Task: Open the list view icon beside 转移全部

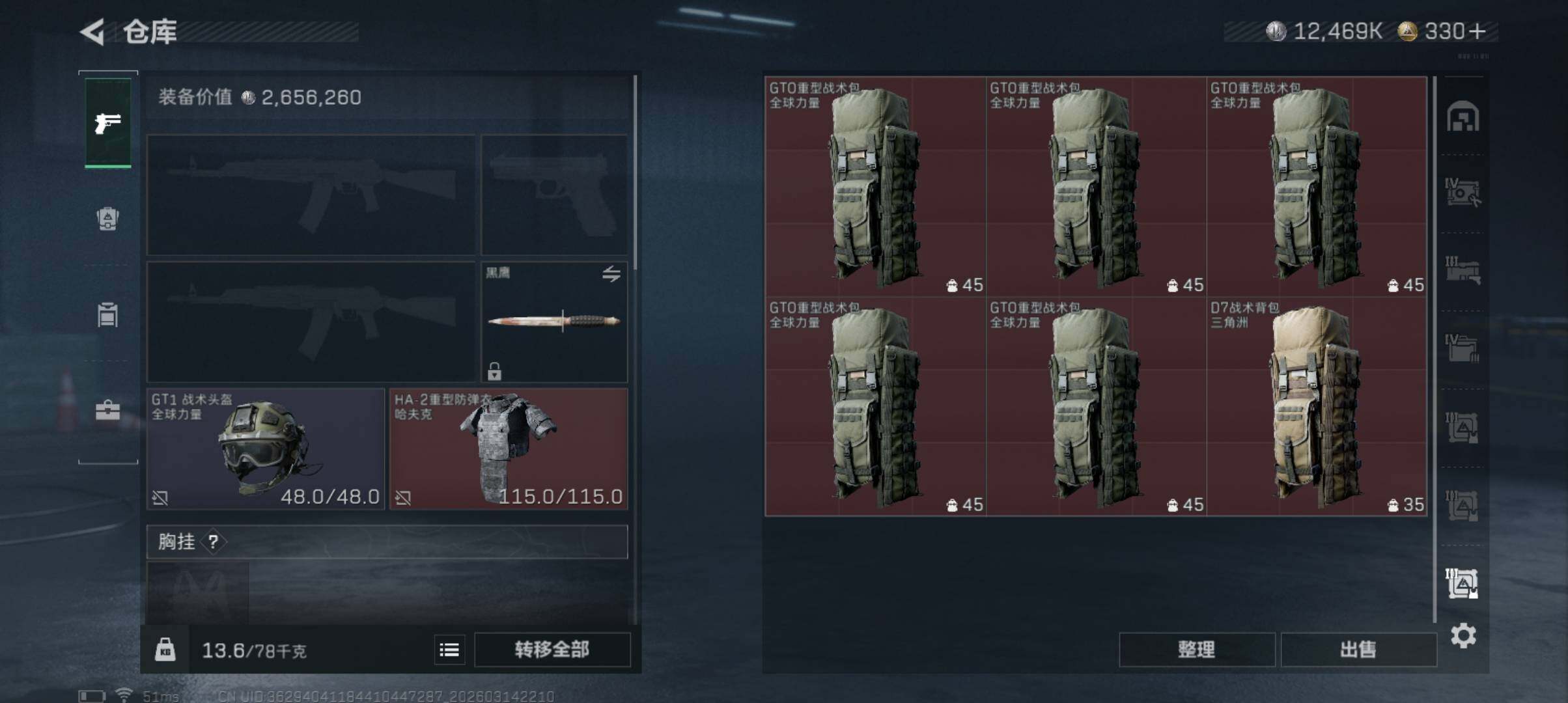Action: tap(449, 650)
